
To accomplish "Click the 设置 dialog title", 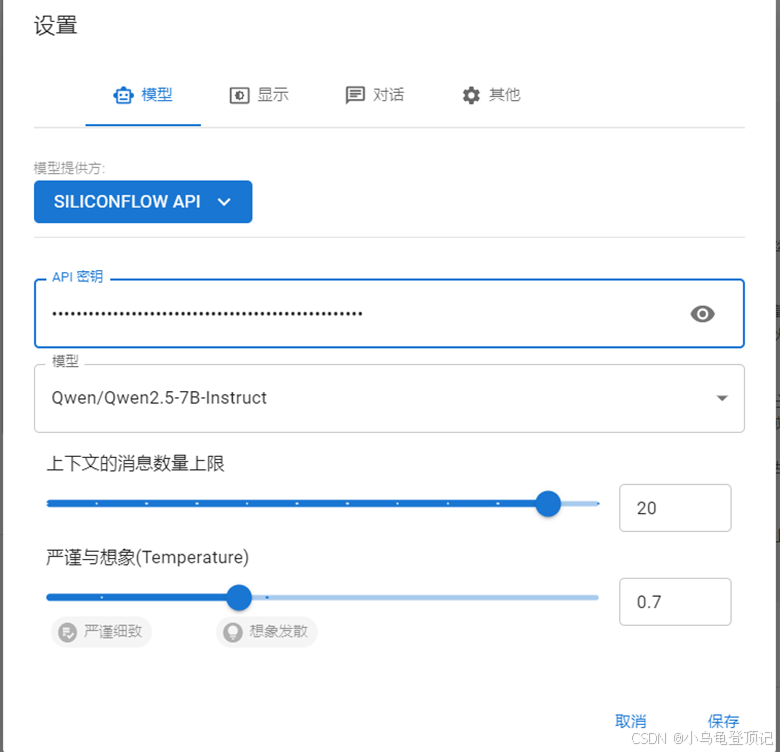I will 55,25.
